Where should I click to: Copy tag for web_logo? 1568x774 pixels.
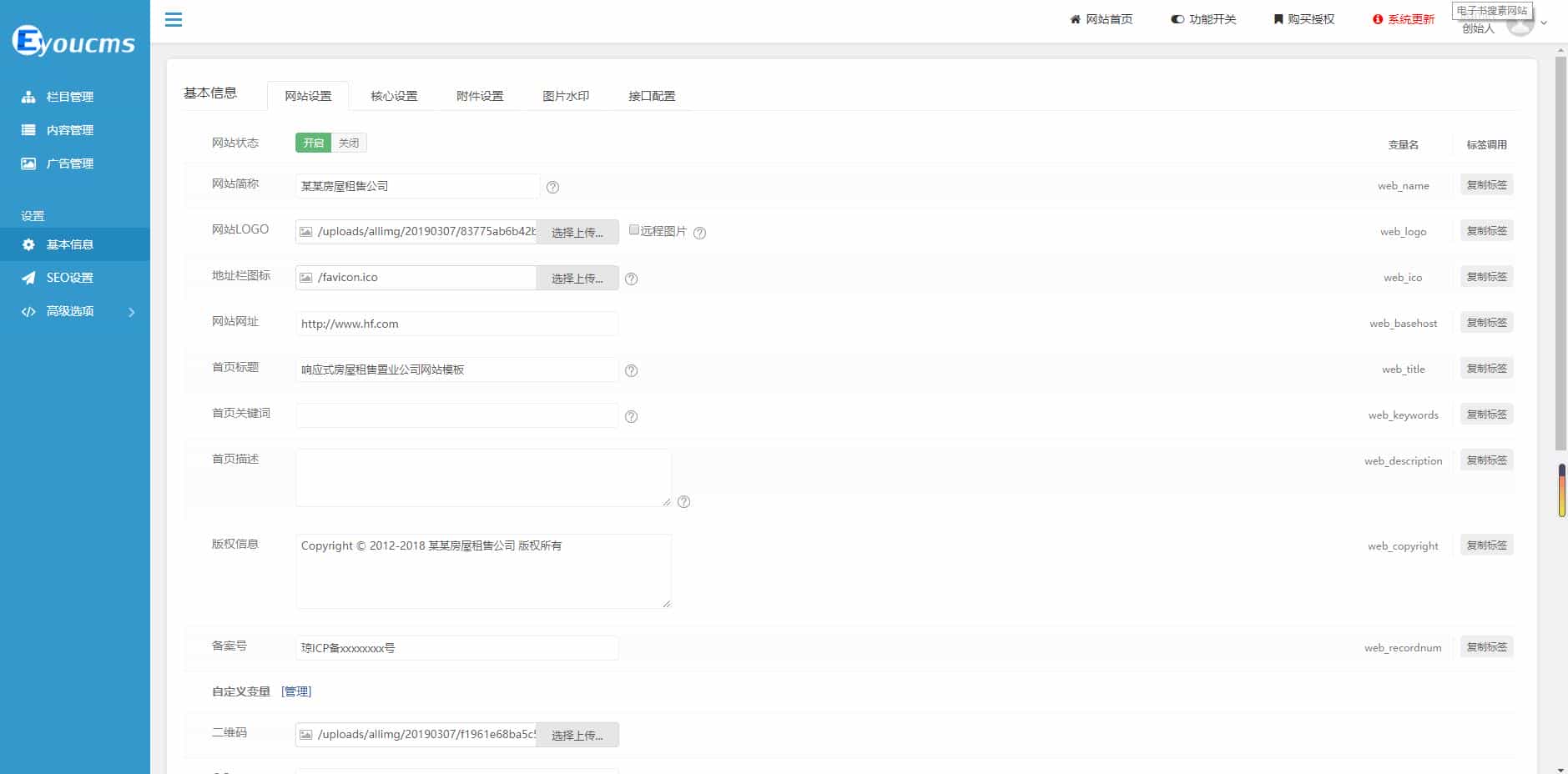1486,231
